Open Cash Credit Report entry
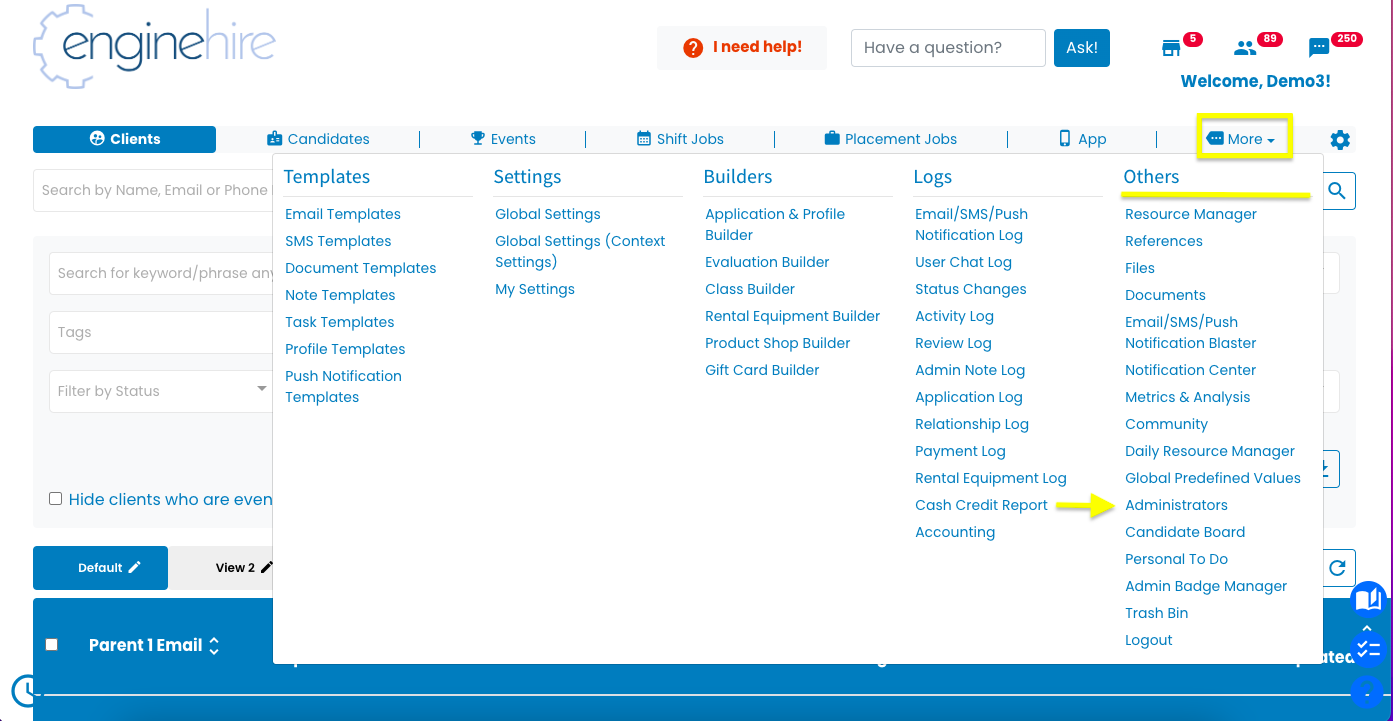The image size is (1393, 721). pyautogui.click(x=981, y=505)
